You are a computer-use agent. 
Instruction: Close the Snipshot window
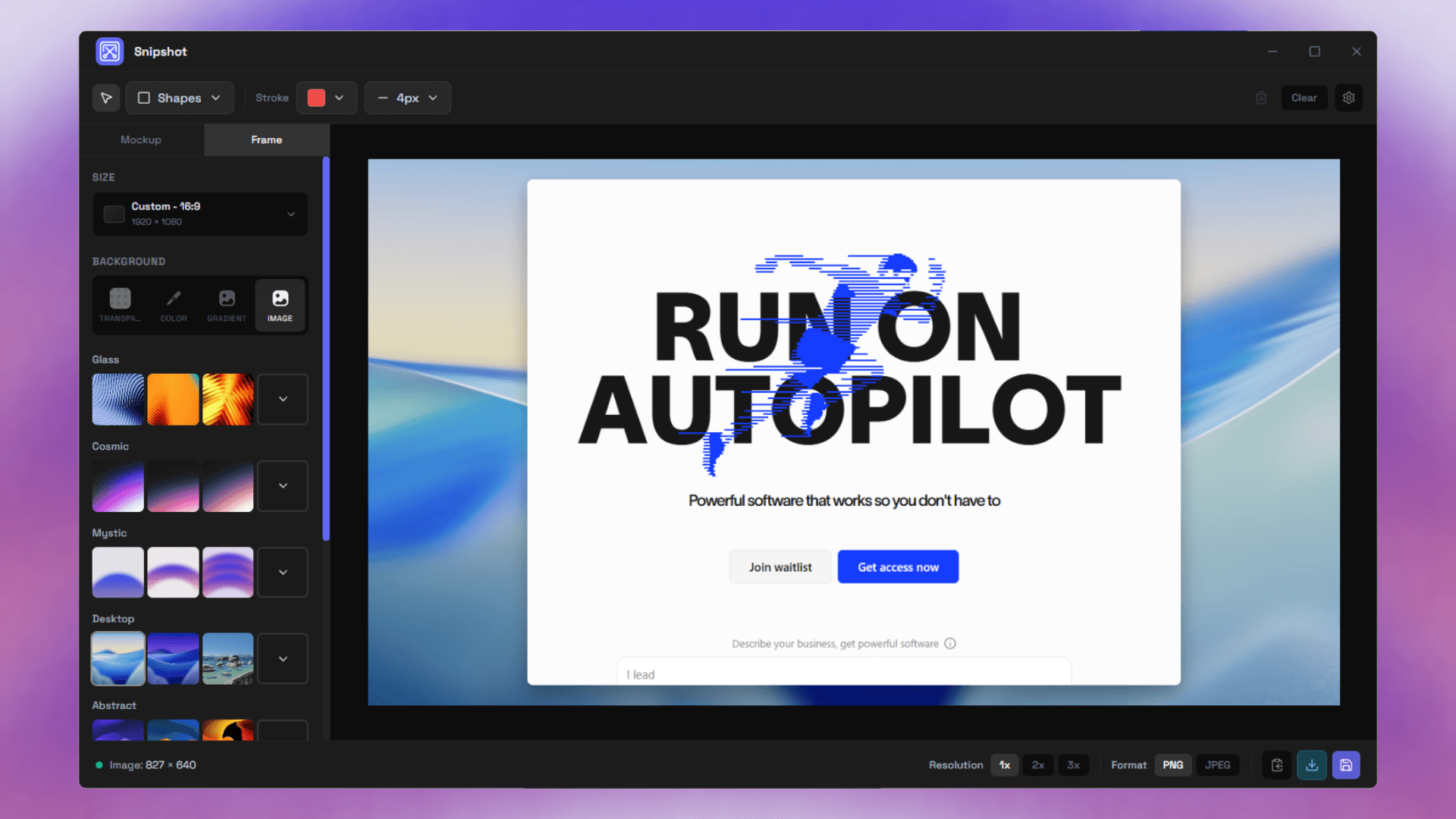pos(1357,52)
